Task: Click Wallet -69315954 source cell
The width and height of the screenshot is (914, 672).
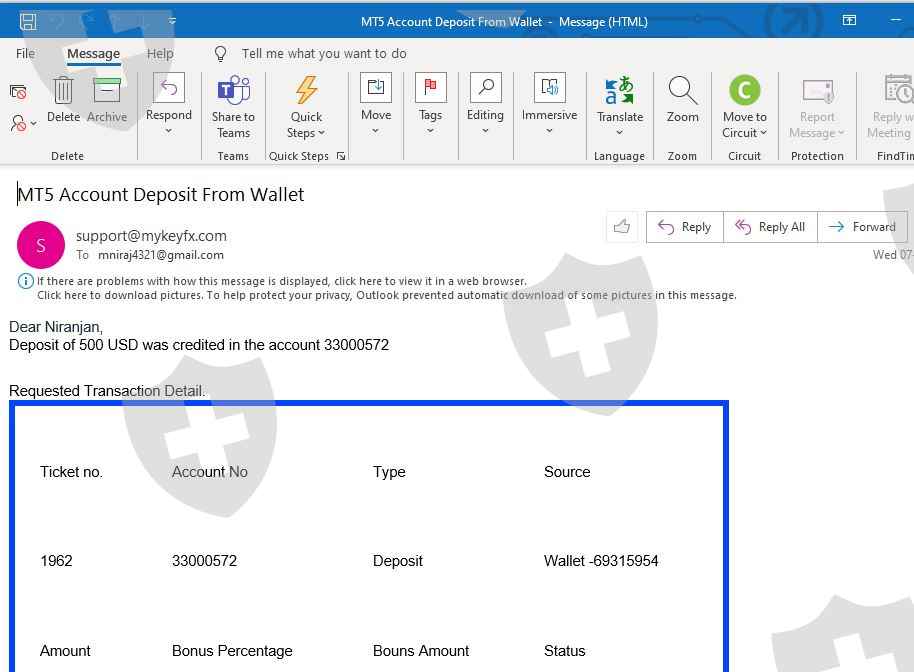Action: coord(601,561)
